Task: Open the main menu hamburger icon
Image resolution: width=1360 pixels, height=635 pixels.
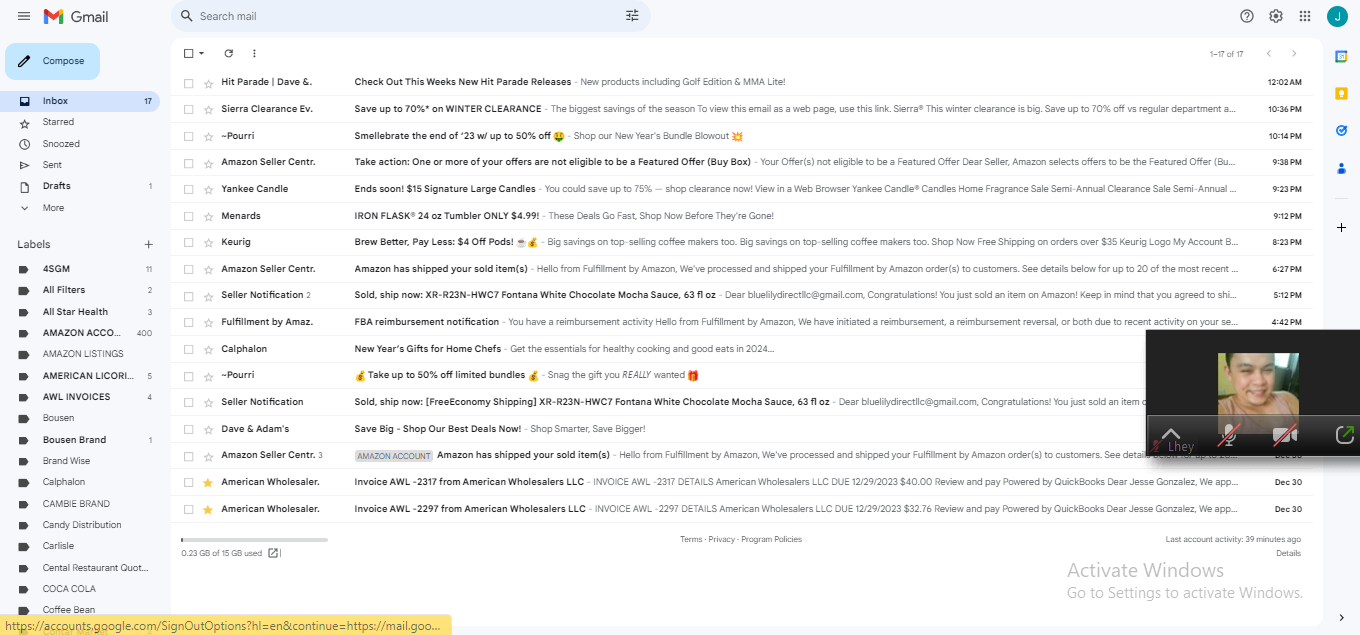Action: (24, 16)
